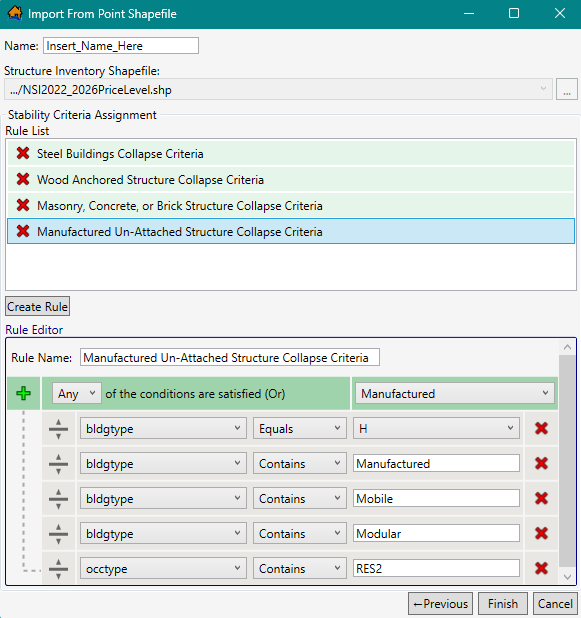Click the Mobile value text field
The height and width of the screenshot is (618, 581).
436,499
